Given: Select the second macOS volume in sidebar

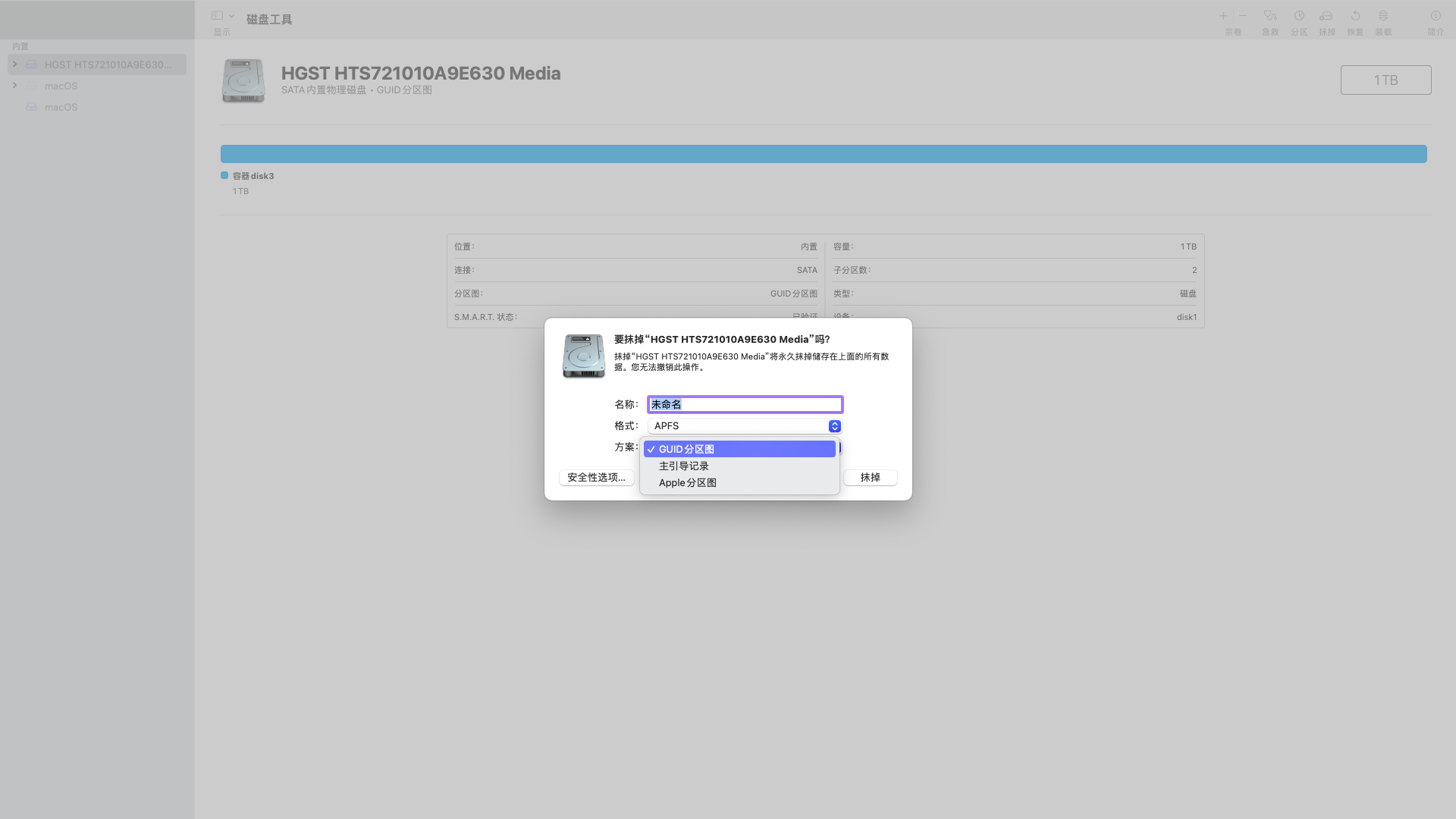Looking at the screenshot, I should tap(61, 107).
